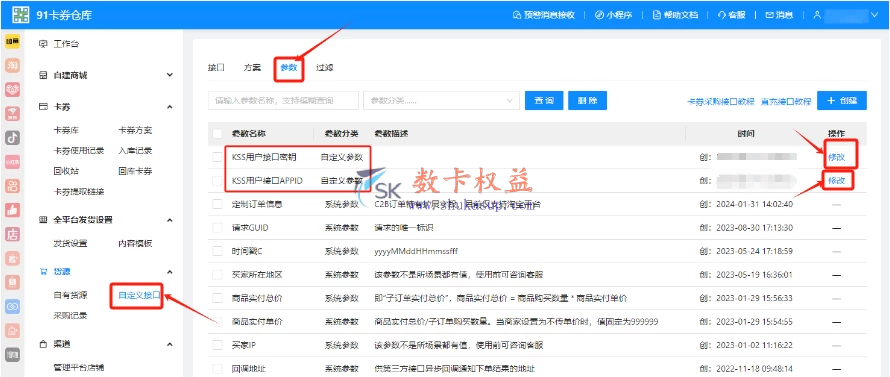Open the orange Kuaishou platform icon
The height and width of the screenshot is (377, 890).
12,186
